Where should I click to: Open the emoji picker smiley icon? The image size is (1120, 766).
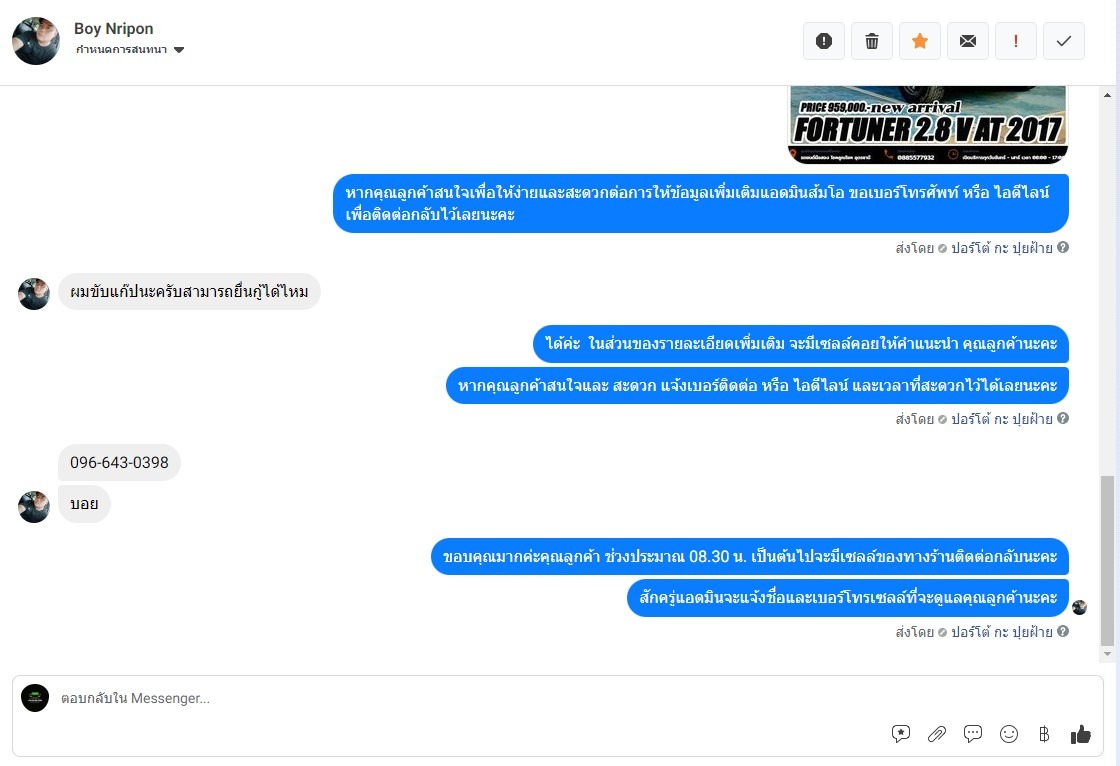[x=1009, y=734]
